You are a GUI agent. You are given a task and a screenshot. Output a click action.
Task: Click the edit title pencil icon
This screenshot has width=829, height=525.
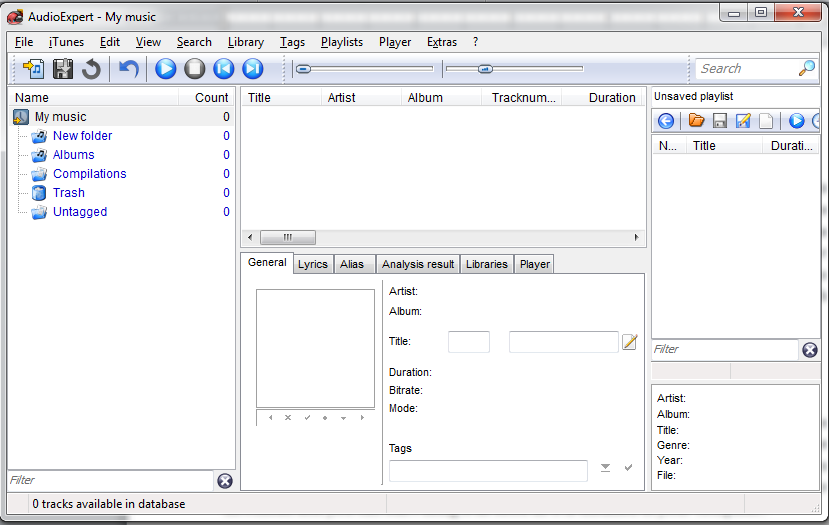click(630, 342)
